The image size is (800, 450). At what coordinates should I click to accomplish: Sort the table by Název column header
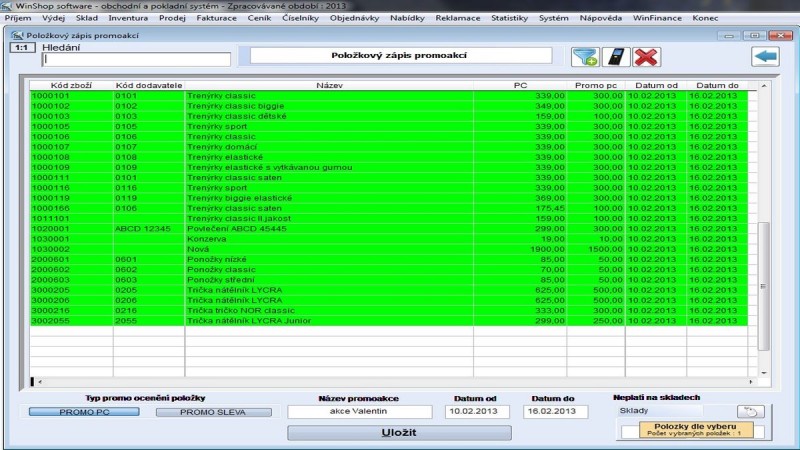pyautogui.click(x=330, y=86)
